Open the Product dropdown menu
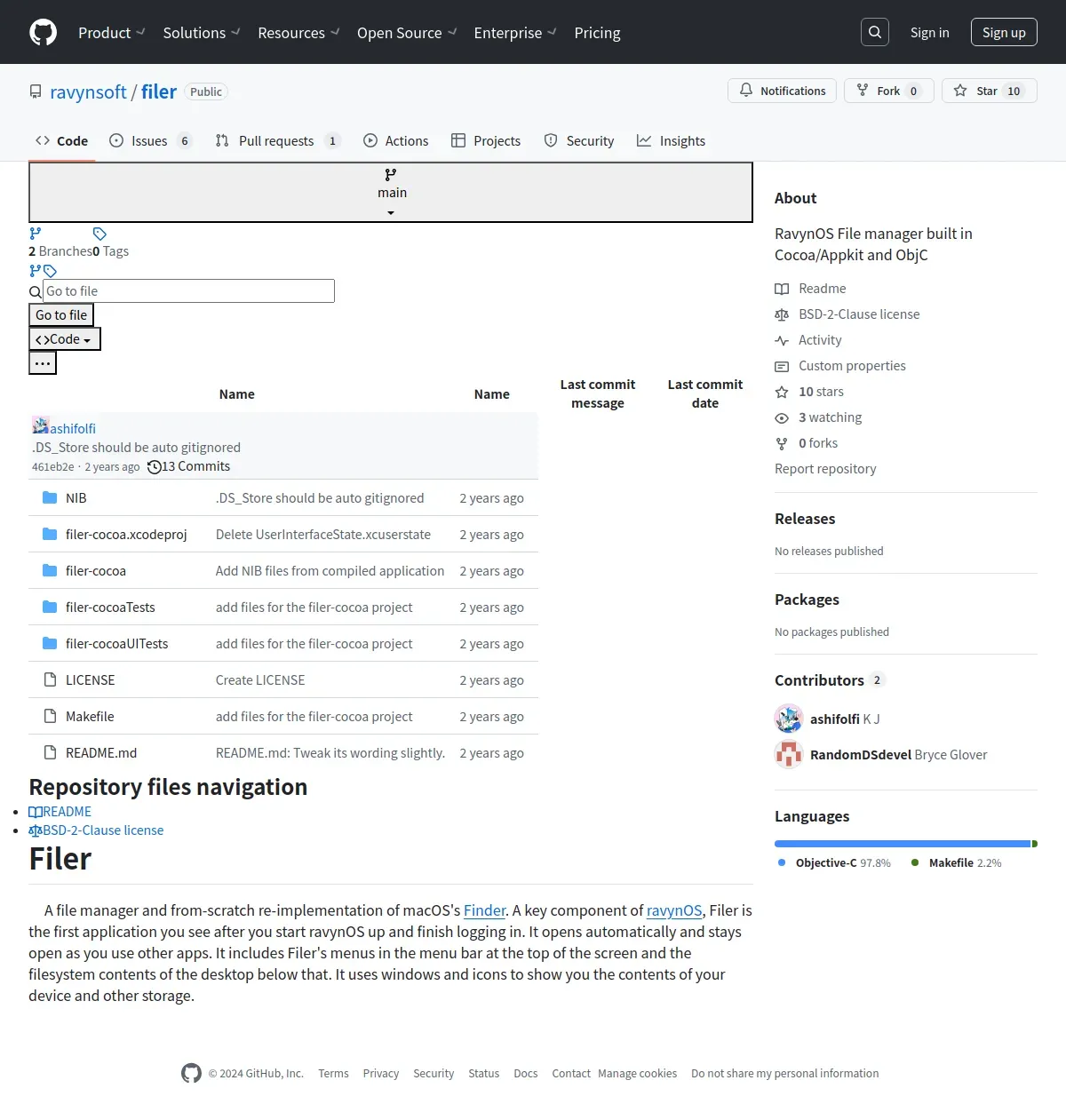Viewport: 1066px width, 1120px height. click(111, 32)
